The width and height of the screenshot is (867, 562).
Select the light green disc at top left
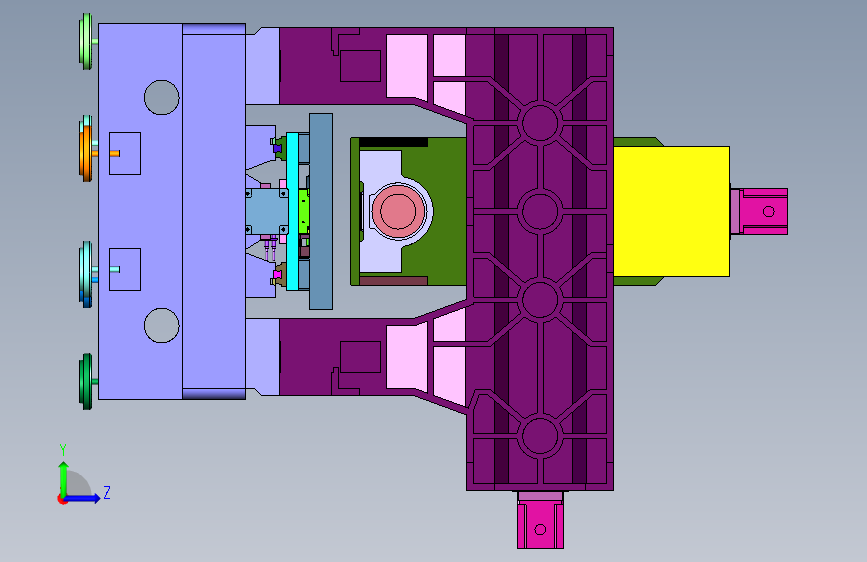point(86,41)
